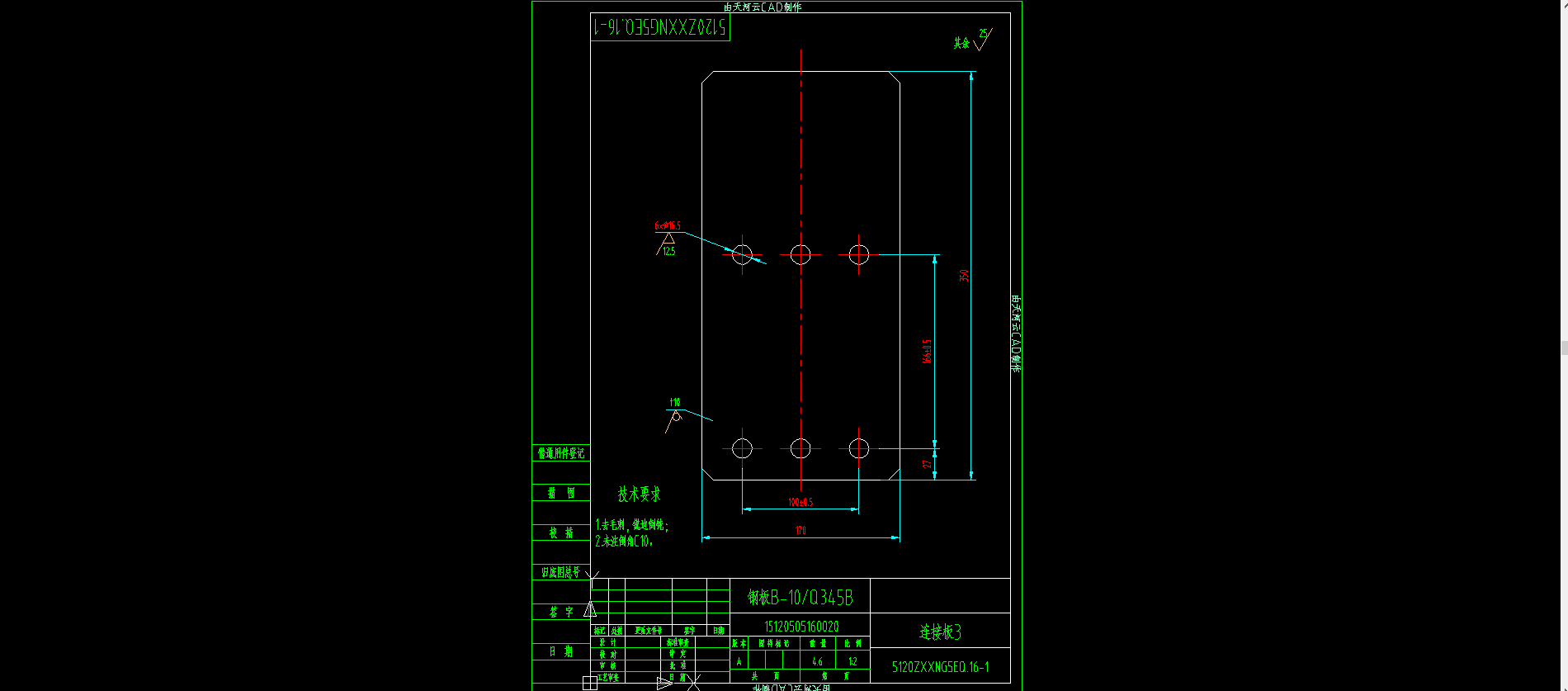Click the title block drawing number 5120ZXXNG5EQ.16-1
Screen dimensions: 1568x691
[940, 667]
